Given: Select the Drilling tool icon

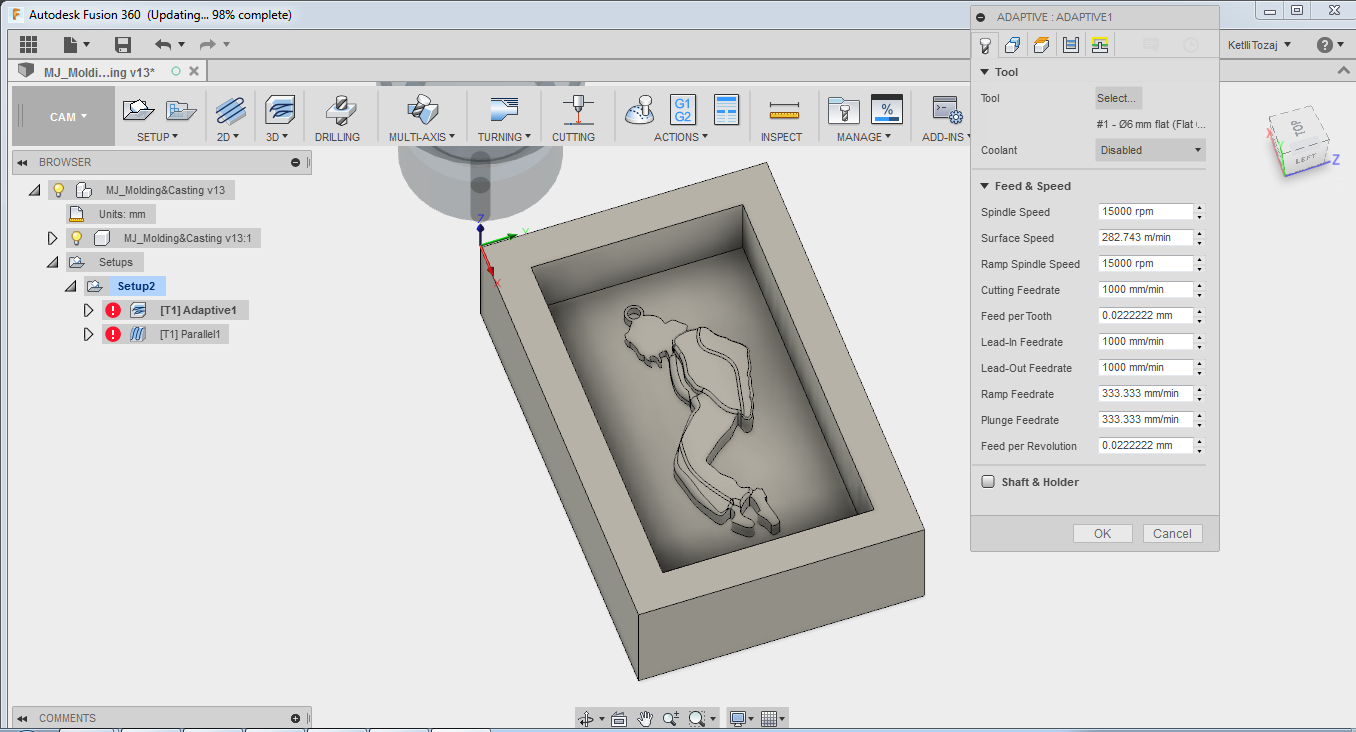Looking at the screenshot, I should (x=341, y=110).
